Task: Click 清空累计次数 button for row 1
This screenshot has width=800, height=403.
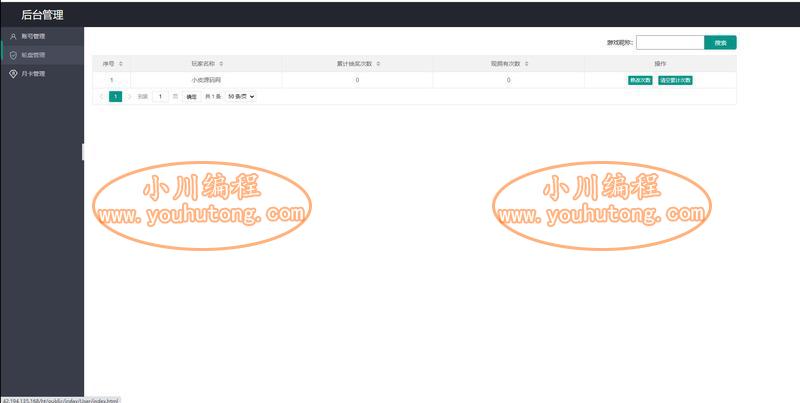Action: point(675,80)
